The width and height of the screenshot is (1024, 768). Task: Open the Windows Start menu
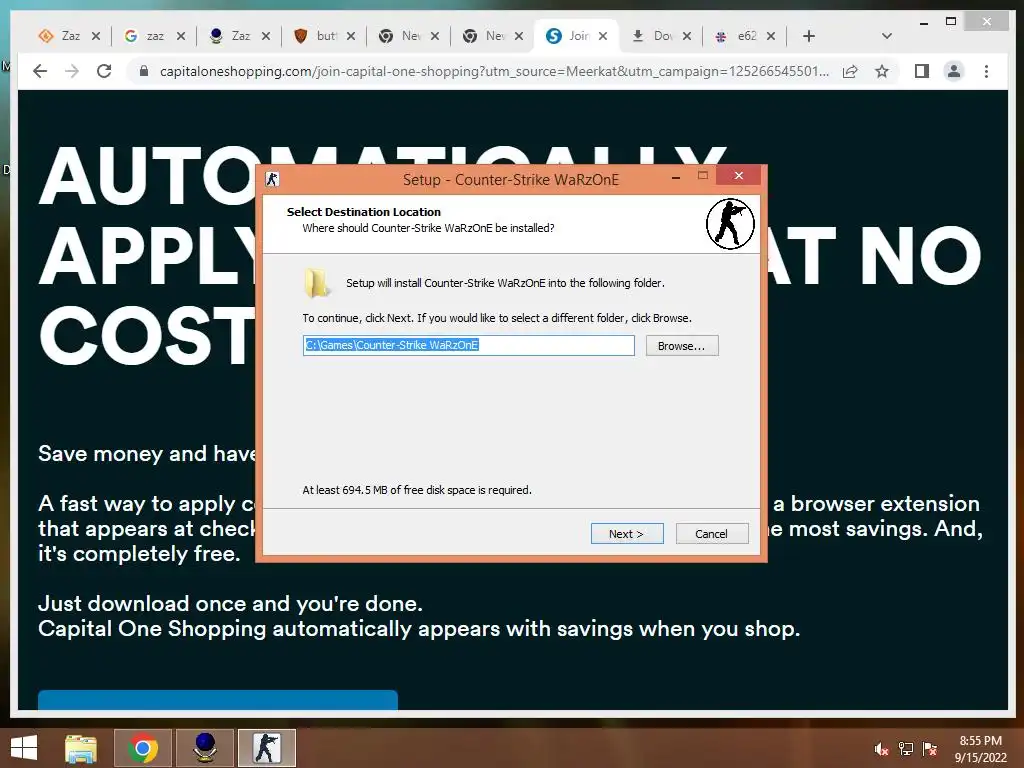coord(24,748)
